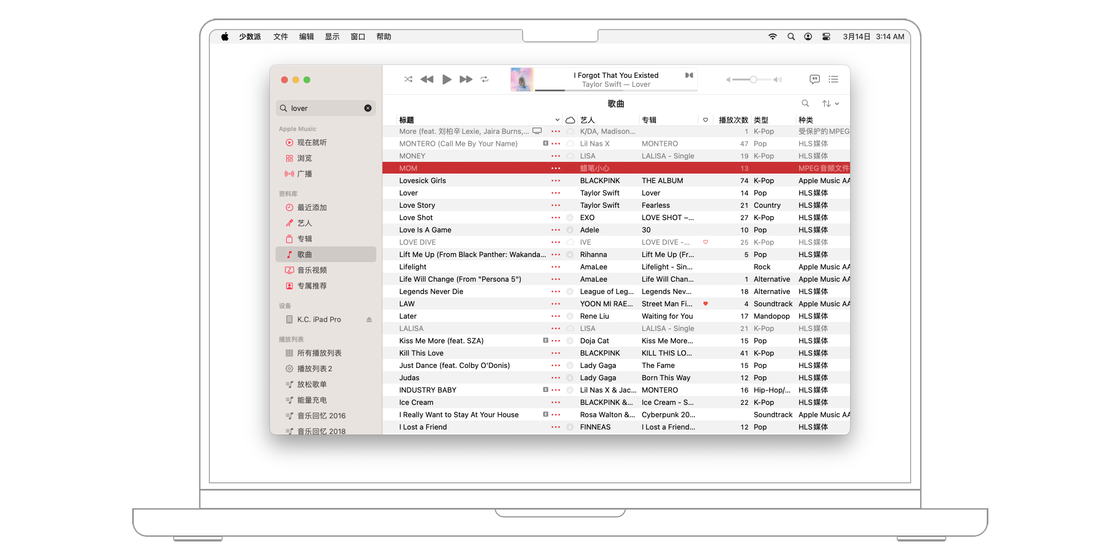Eject the K.C. iPad Pro device

pyautogui.click(x=369, y=320)
